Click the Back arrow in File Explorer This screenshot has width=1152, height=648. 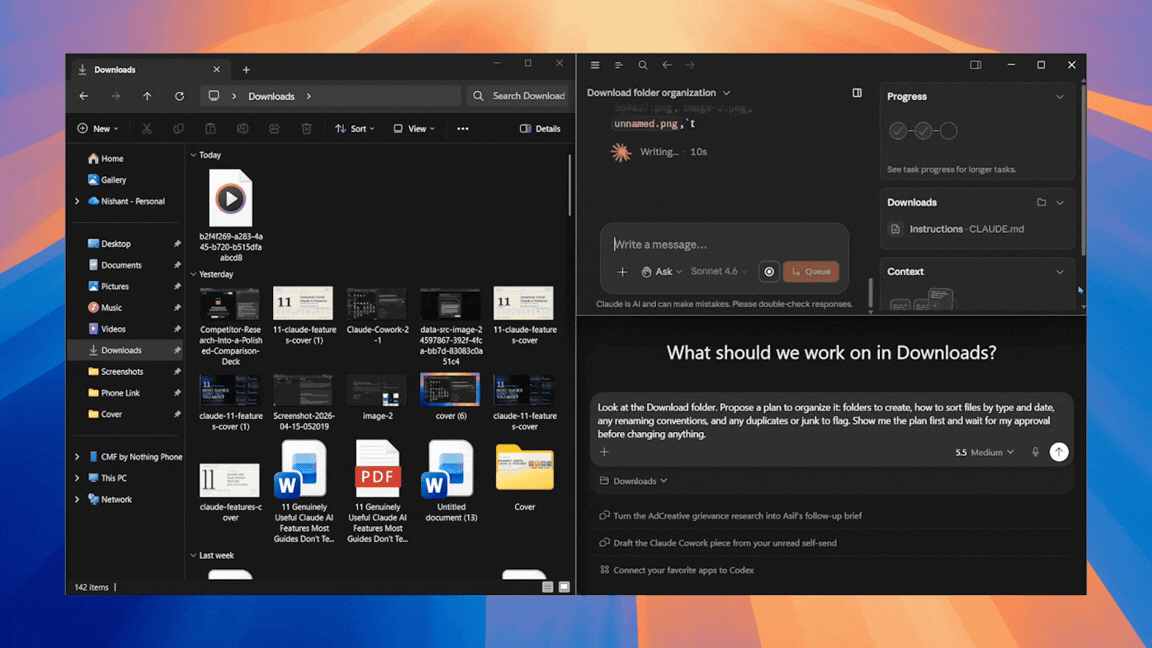tap(84, 96)
